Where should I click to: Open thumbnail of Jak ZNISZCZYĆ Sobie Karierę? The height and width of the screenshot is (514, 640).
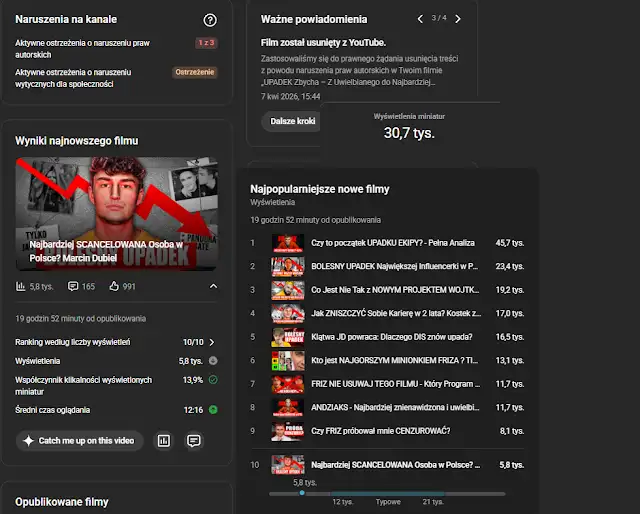pyautogui.click(x=288, y=313)
